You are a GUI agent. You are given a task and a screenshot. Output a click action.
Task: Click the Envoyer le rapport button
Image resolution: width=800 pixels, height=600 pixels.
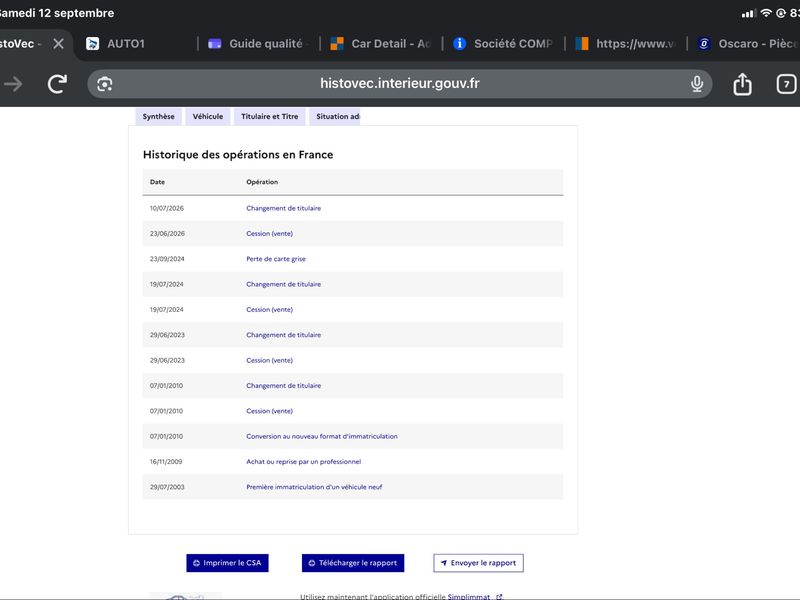(478, 563)
